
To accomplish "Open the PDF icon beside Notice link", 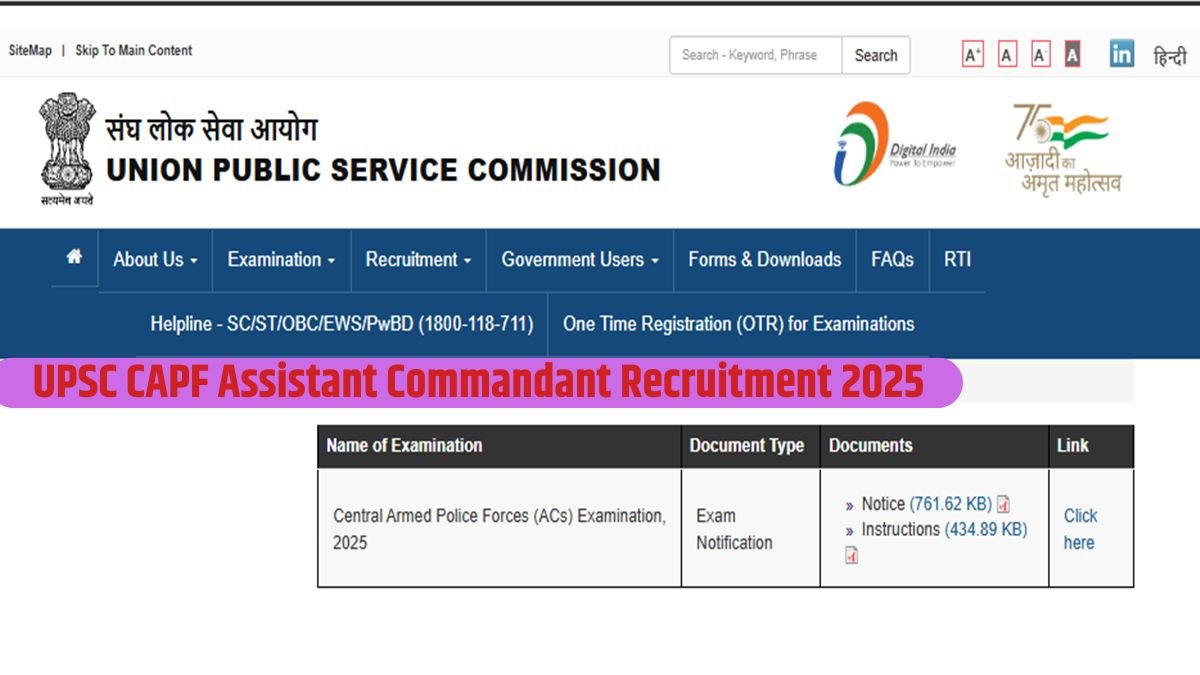I will click(1001, 504).
